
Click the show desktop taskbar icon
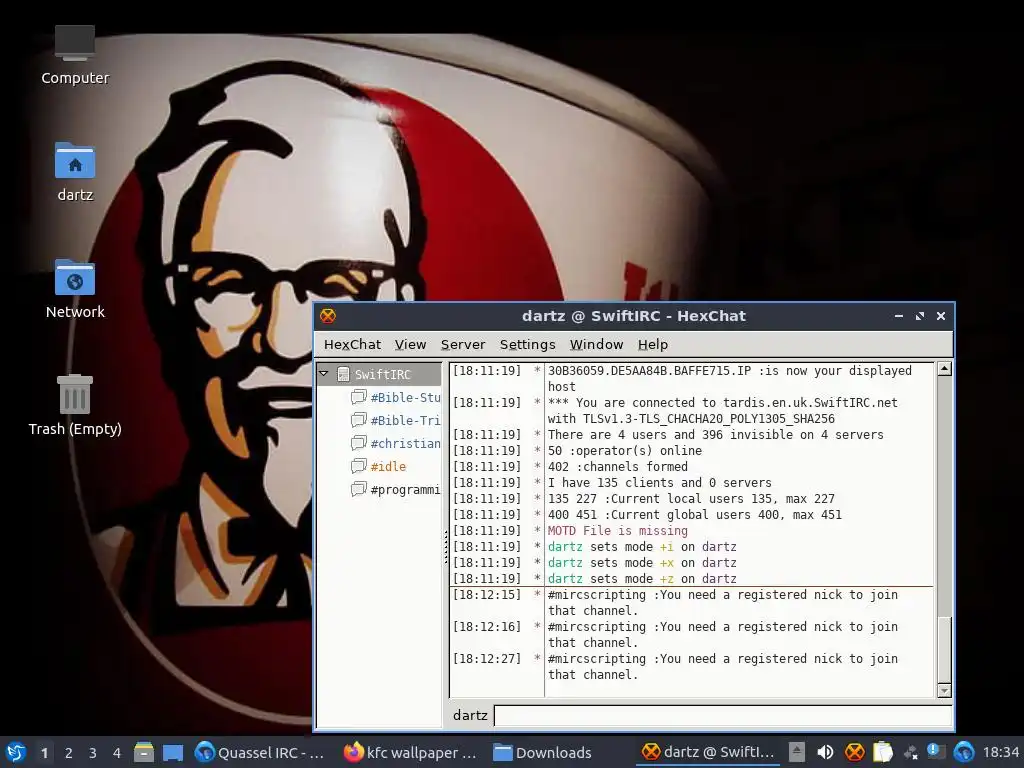(172, 752)
